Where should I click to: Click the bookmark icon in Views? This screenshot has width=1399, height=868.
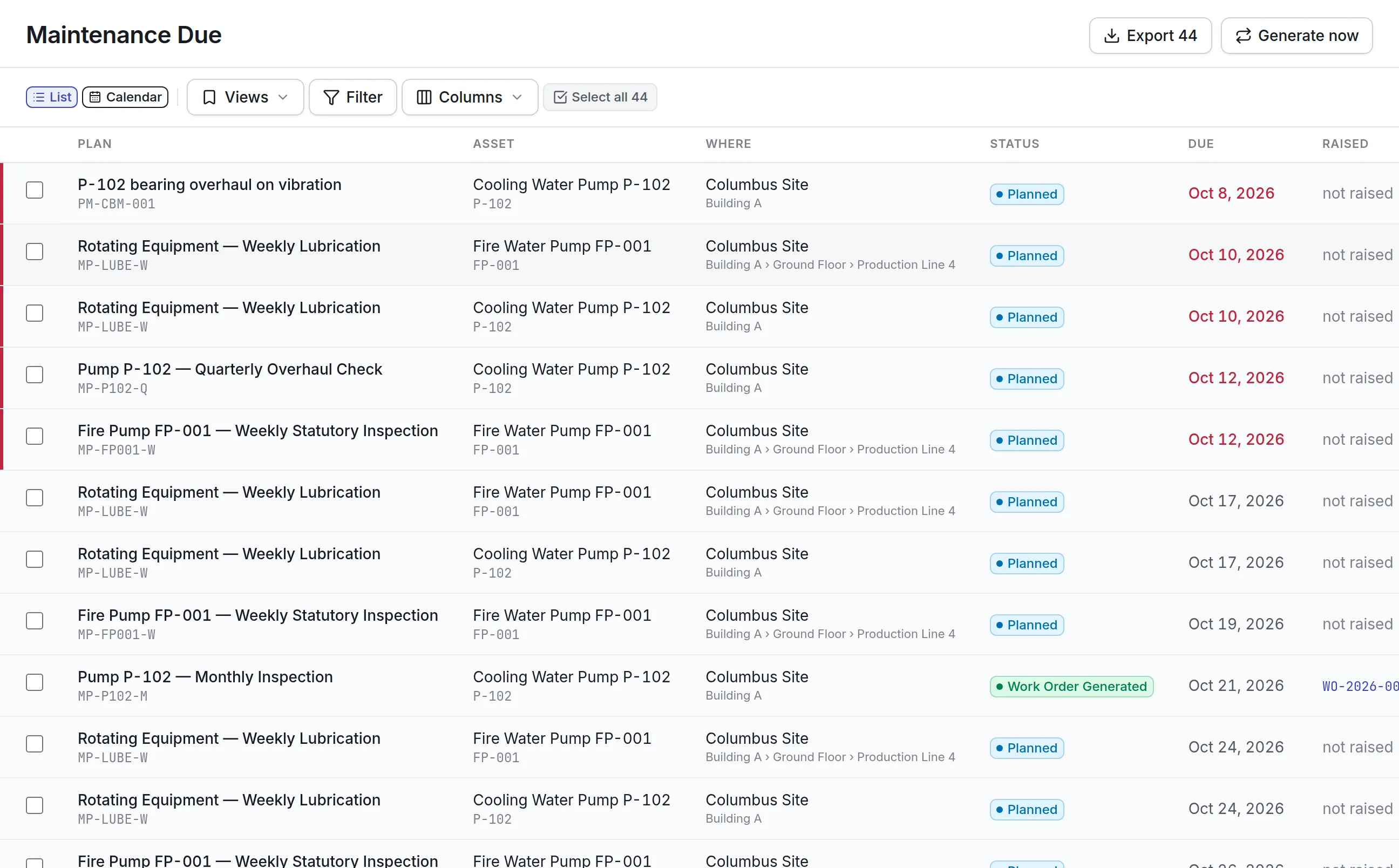pyautogui.click(x=209, y=98)
